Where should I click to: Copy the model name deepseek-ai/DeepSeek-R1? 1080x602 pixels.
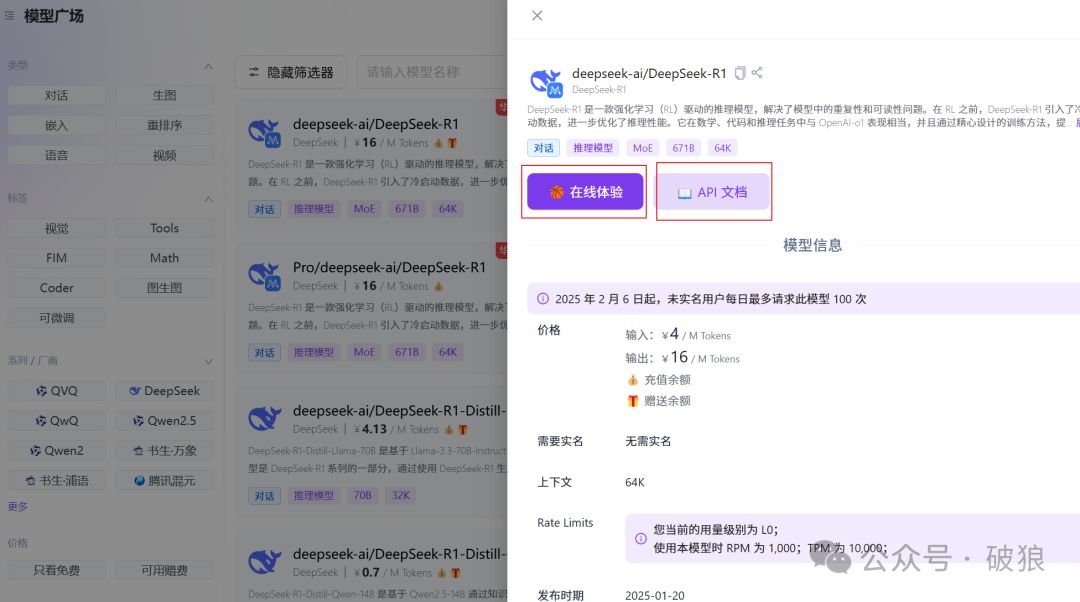[x=740, y=73]
